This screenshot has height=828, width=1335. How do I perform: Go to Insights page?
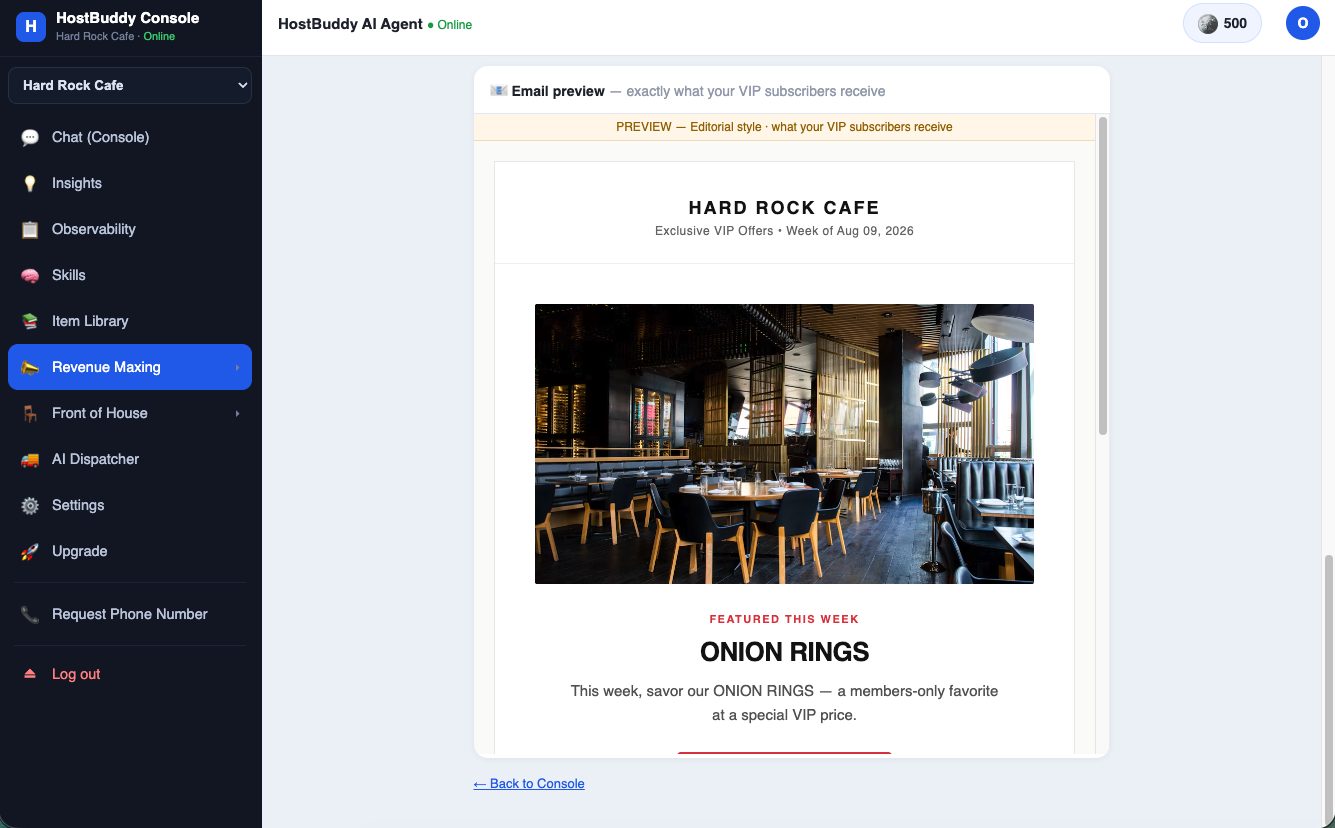tap(130, 183)
